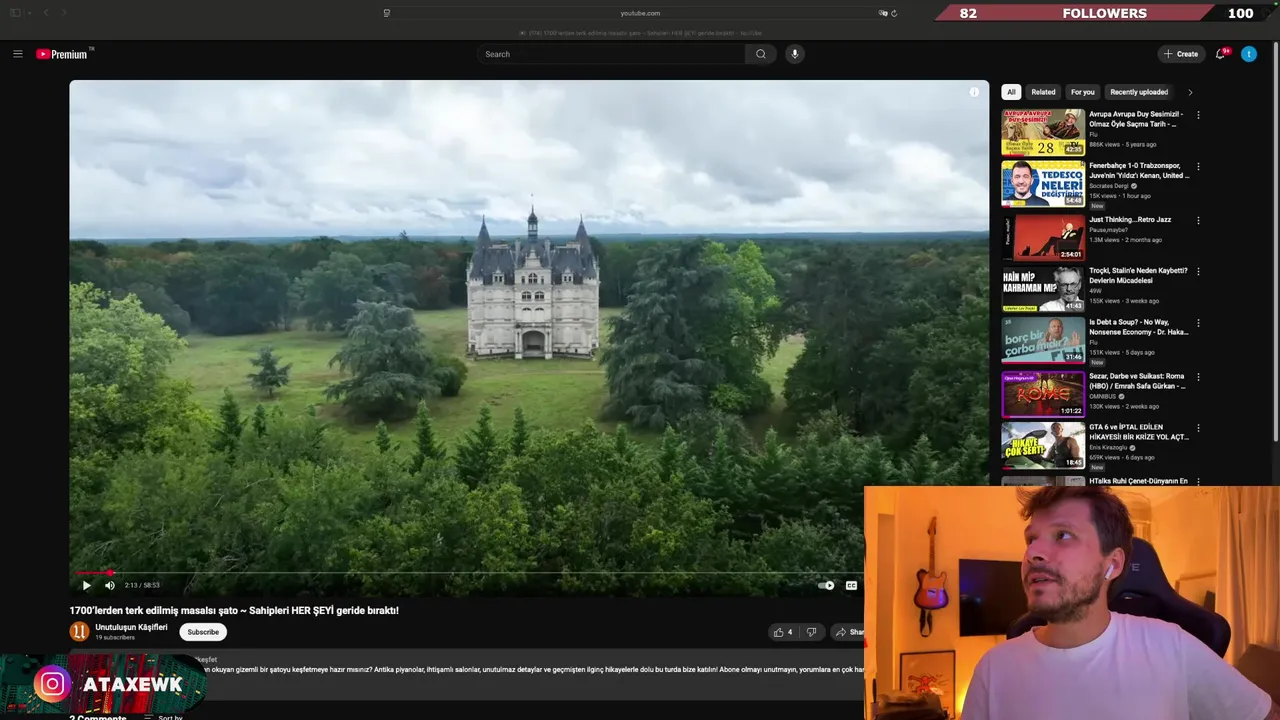Click the '19 subscribers' text
Screen dimensions: 1280x720
pos(115,637)
